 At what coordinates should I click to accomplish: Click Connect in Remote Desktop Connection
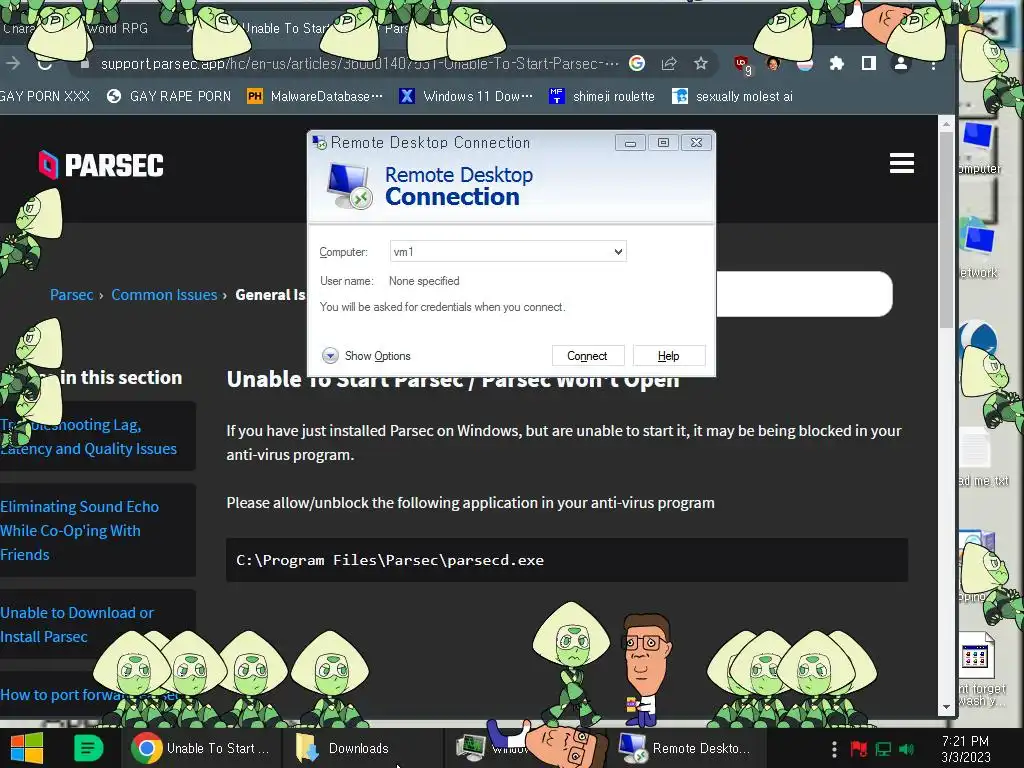588,356
